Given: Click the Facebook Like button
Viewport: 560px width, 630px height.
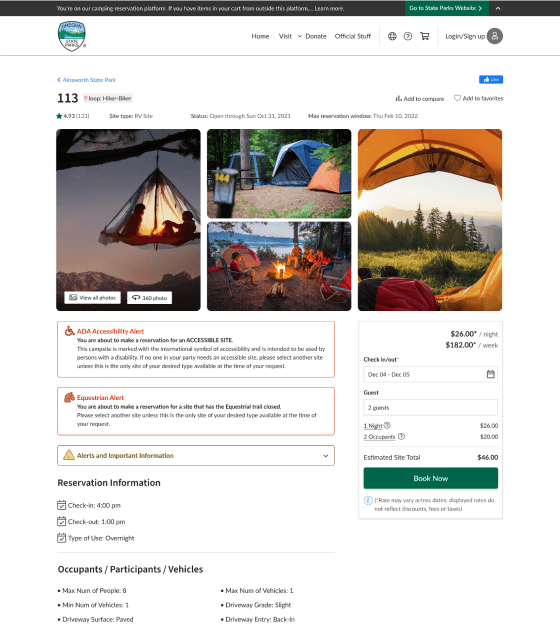Looking at the screenshot, I should [x=491, y=80].
